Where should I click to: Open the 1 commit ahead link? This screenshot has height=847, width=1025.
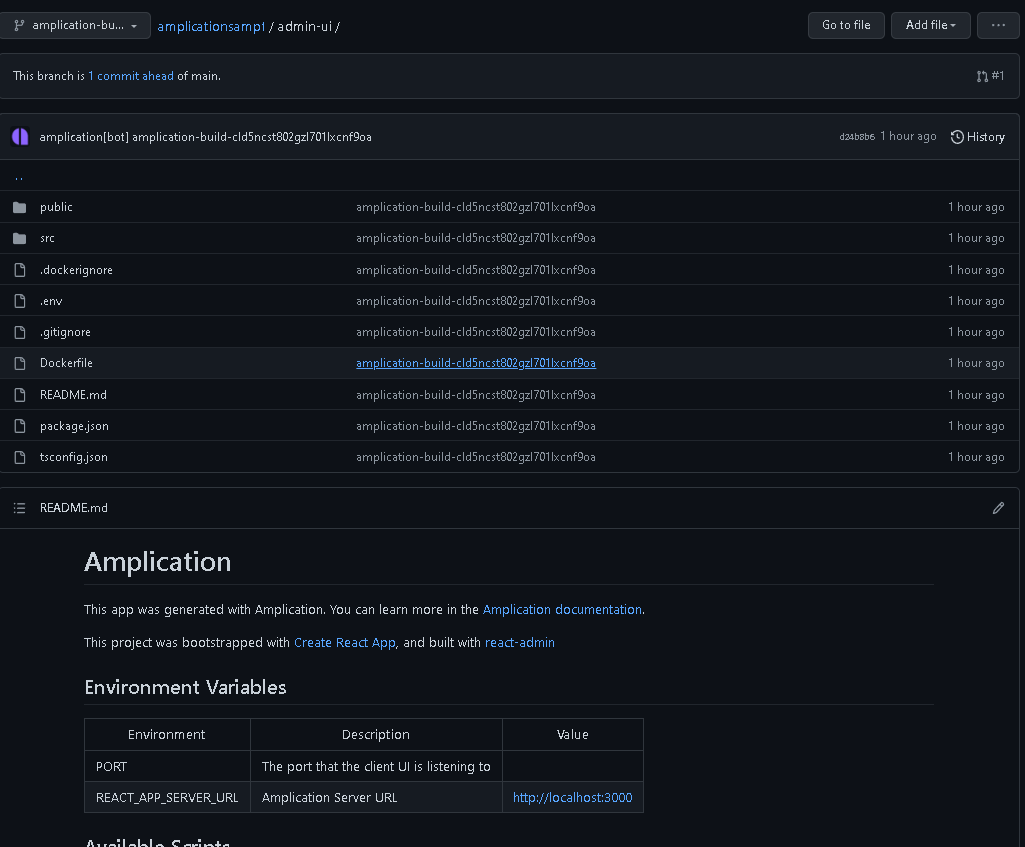click(131, 76)
